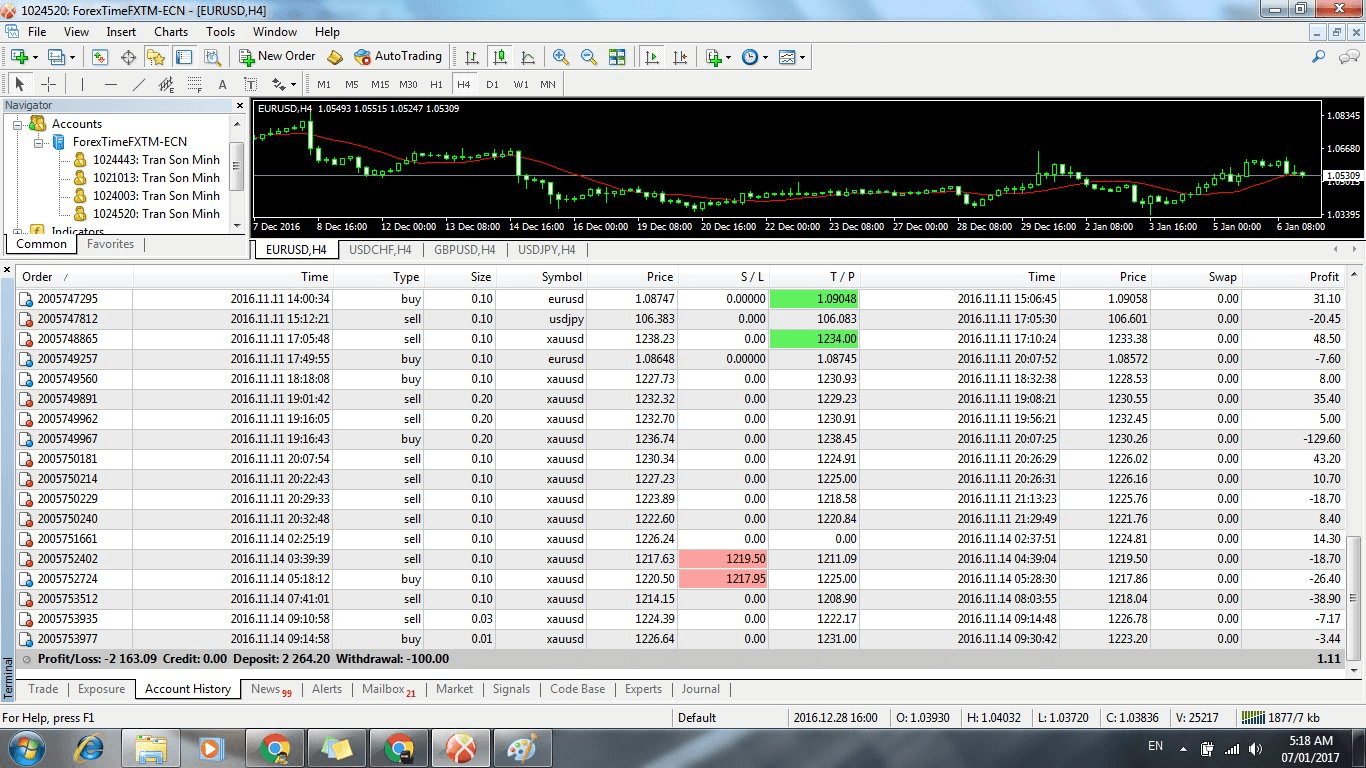Screen dimensions: 1366x768
Task: Switch chart to candlesticks
Action: click(500, 57)
